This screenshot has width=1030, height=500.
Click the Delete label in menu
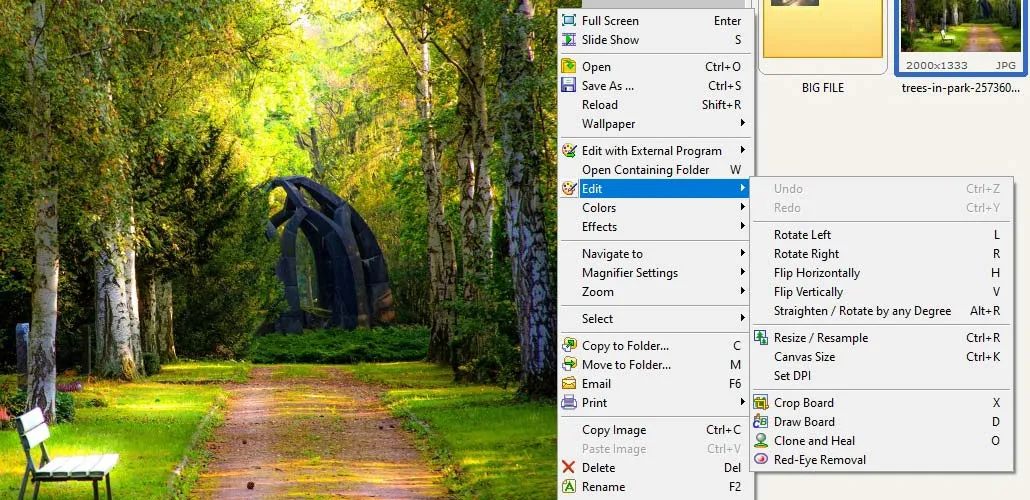point(598,468)
